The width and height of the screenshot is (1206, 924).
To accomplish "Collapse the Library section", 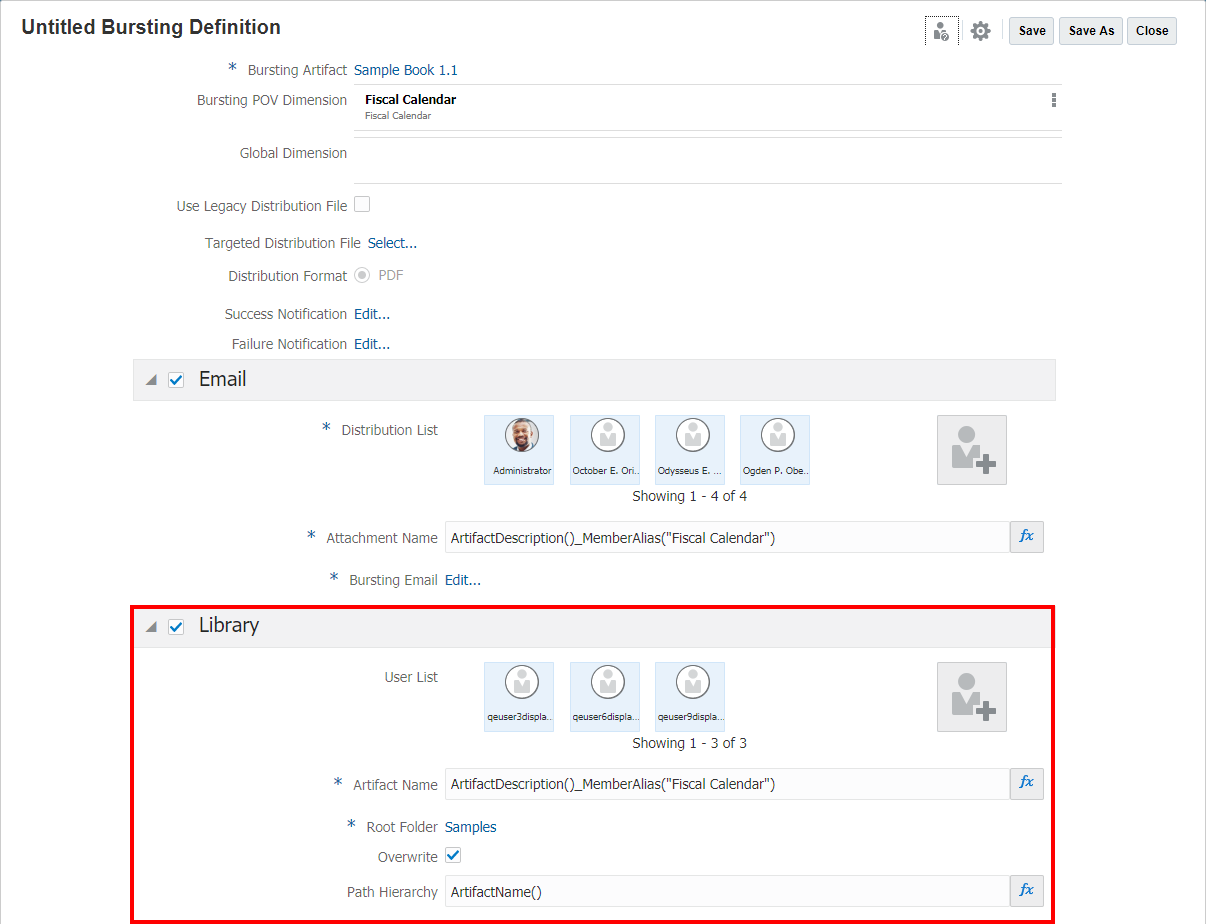I will [x=151, y=625].
